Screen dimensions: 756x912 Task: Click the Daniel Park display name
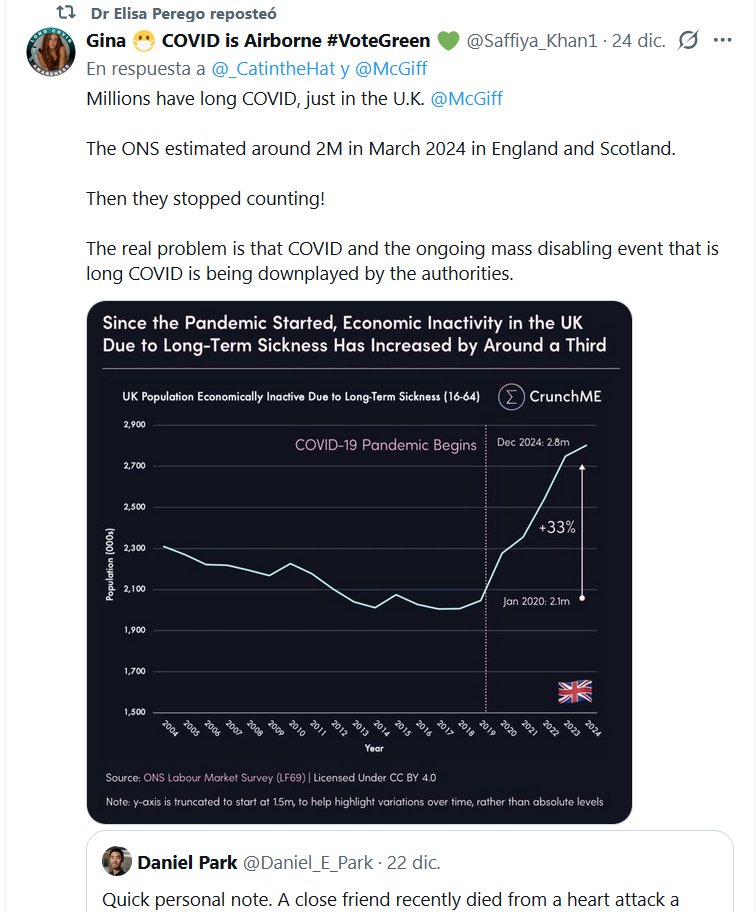click(188, 862)
